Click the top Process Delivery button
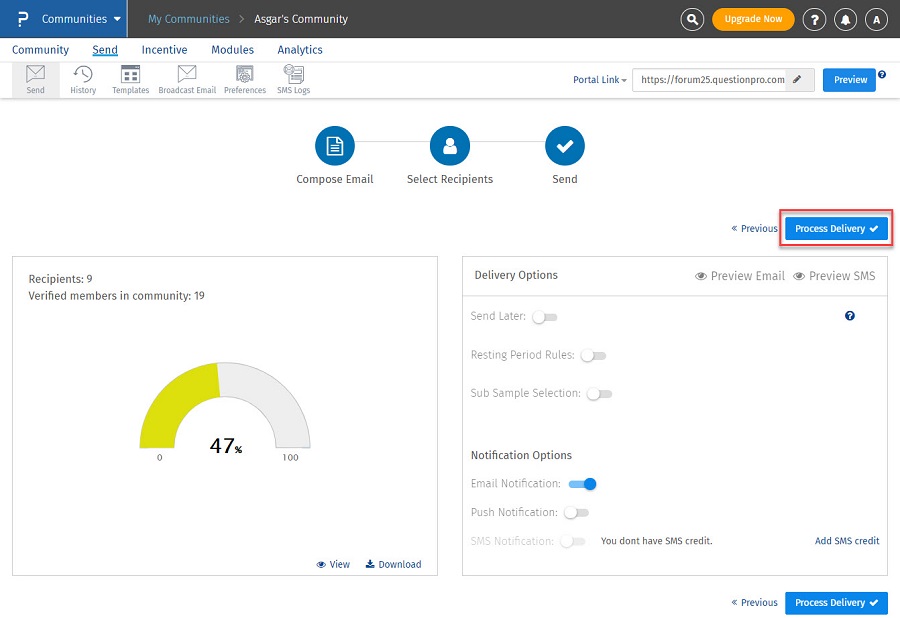Screen dimensions: 900x618 (836, 229)
